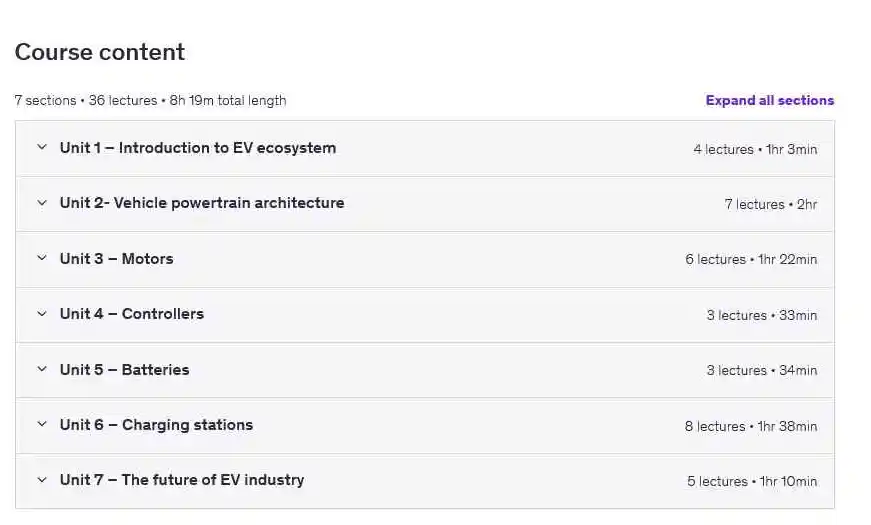Screen dimensions: 871x525
Task: Open Unit 5 Batteries via its chevron
Action: click(x=42, y=369)
